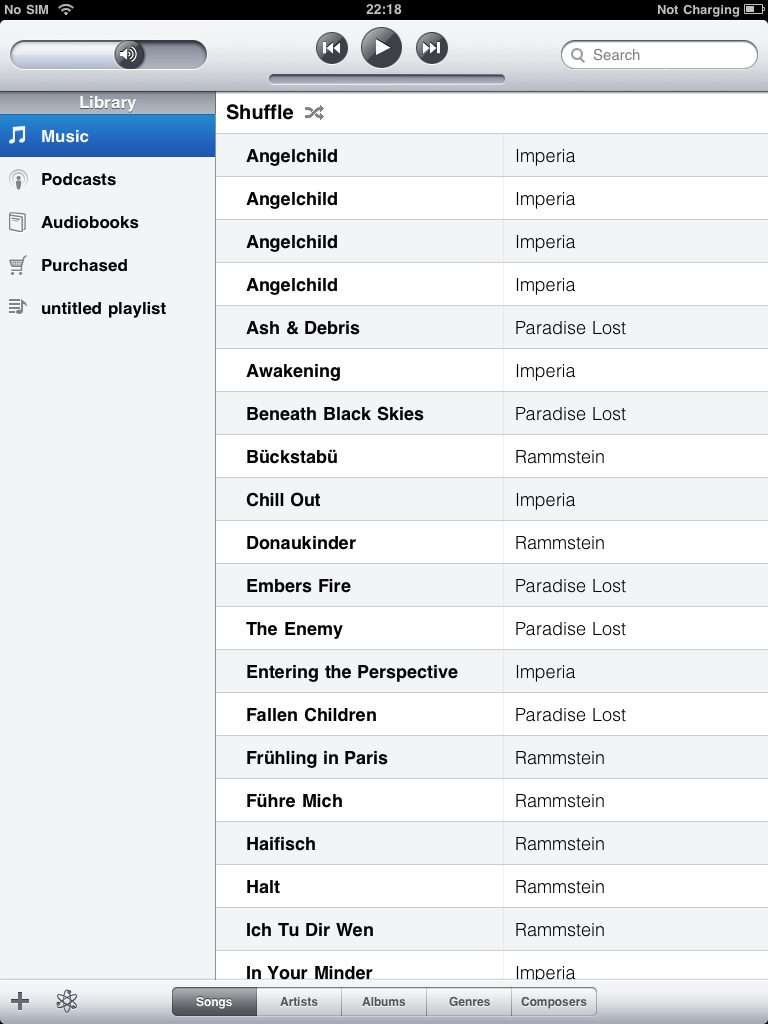Click the Play button
Viewport: 768px width, 1024px height.
click(x=381, y=48)
